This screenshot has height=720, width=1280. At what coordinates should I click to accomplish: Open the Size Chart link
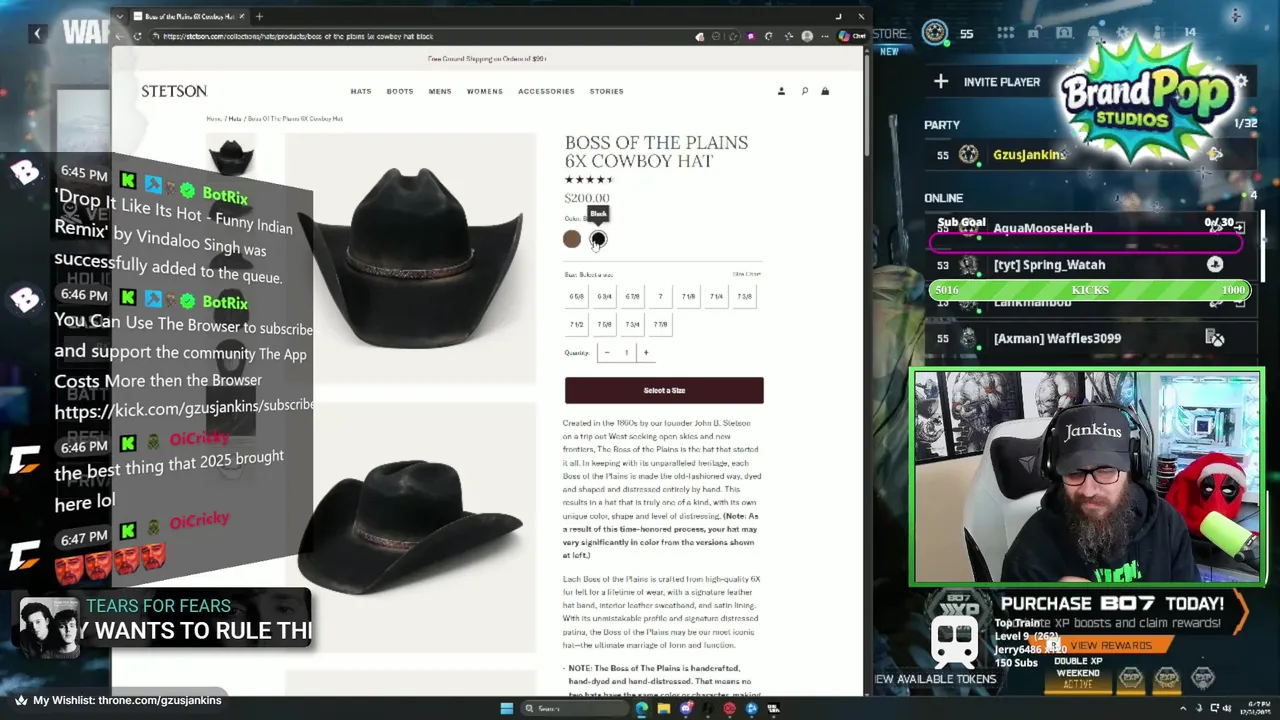[746, 274]
